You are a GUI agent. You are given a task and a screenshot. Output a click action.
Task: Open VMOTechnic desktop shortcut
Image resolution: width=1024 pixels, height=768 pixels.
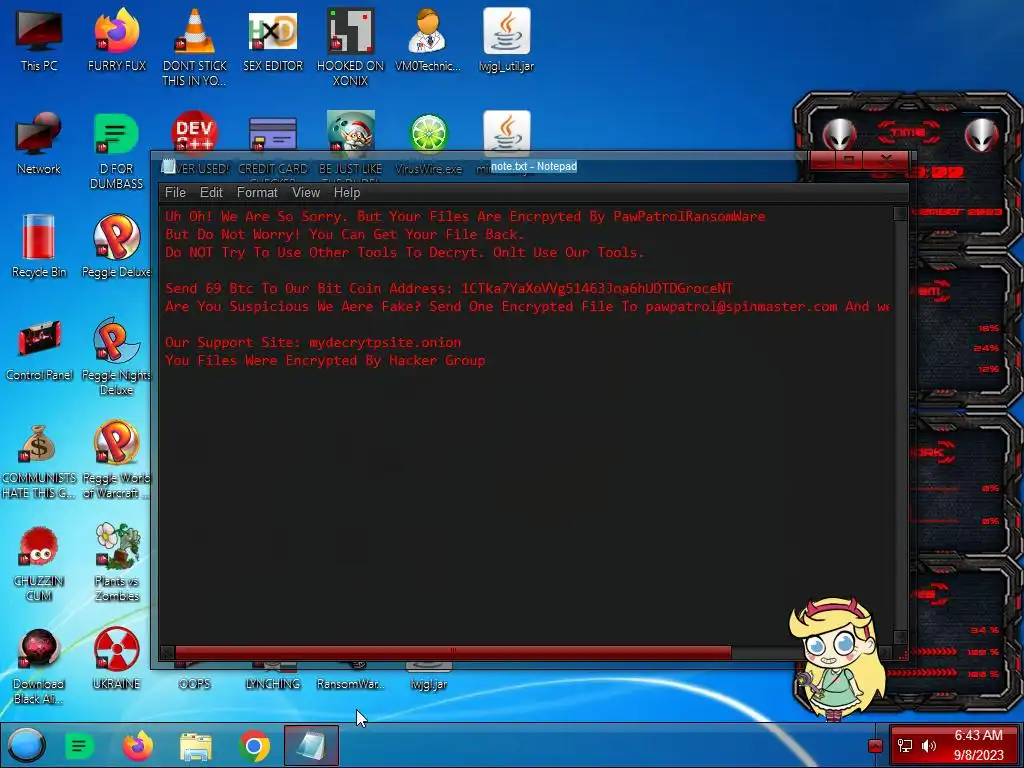(x=428, y=41)
